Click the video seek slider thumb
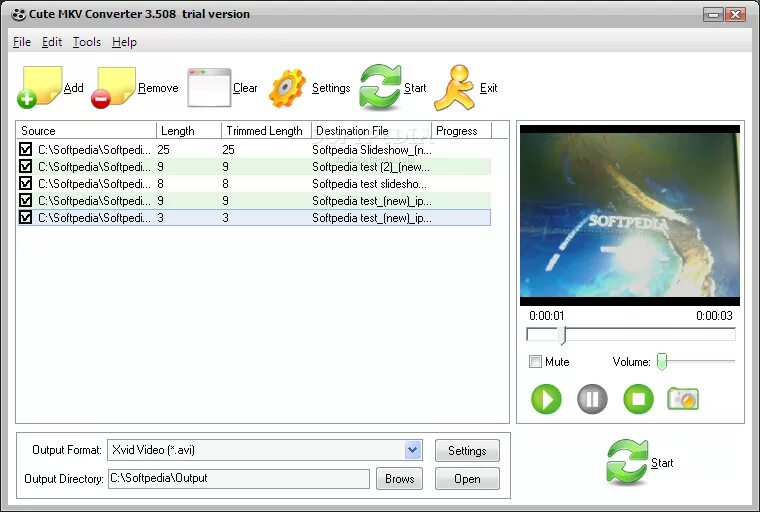Screen dimensions: 760x512 tap(562, 335)
